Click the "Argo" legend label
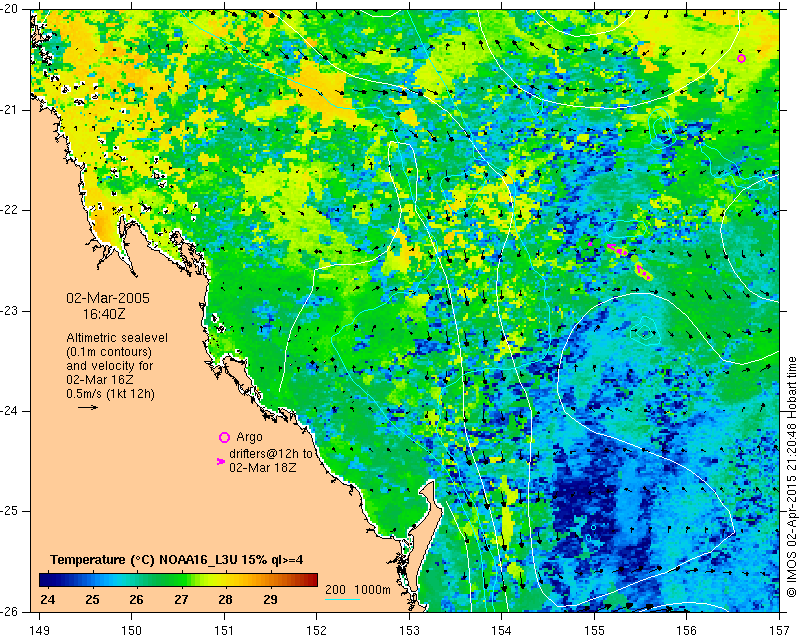The image size is (800, 640). 249,437
